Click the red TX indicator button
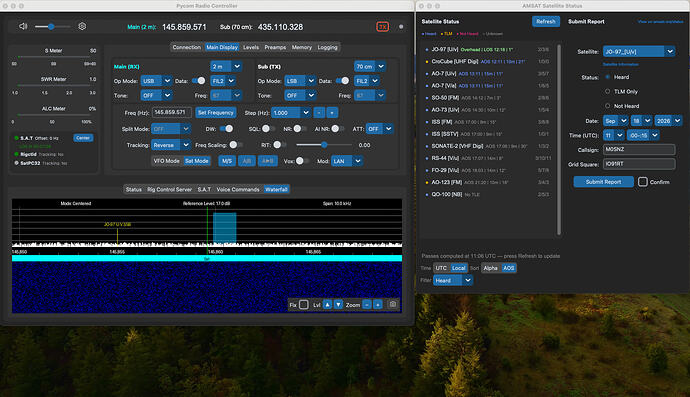 [x=382, y=27]
